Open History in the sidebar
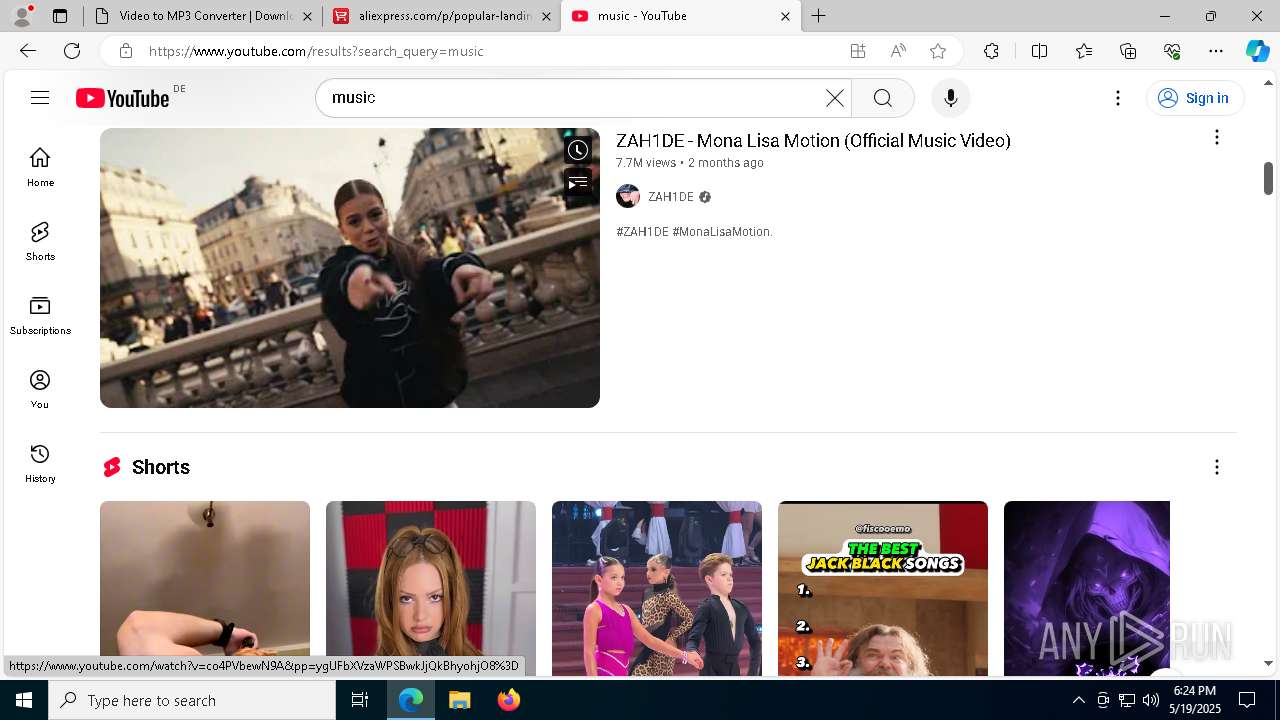This screenshot has width=1280, height=720. [40, 463]
